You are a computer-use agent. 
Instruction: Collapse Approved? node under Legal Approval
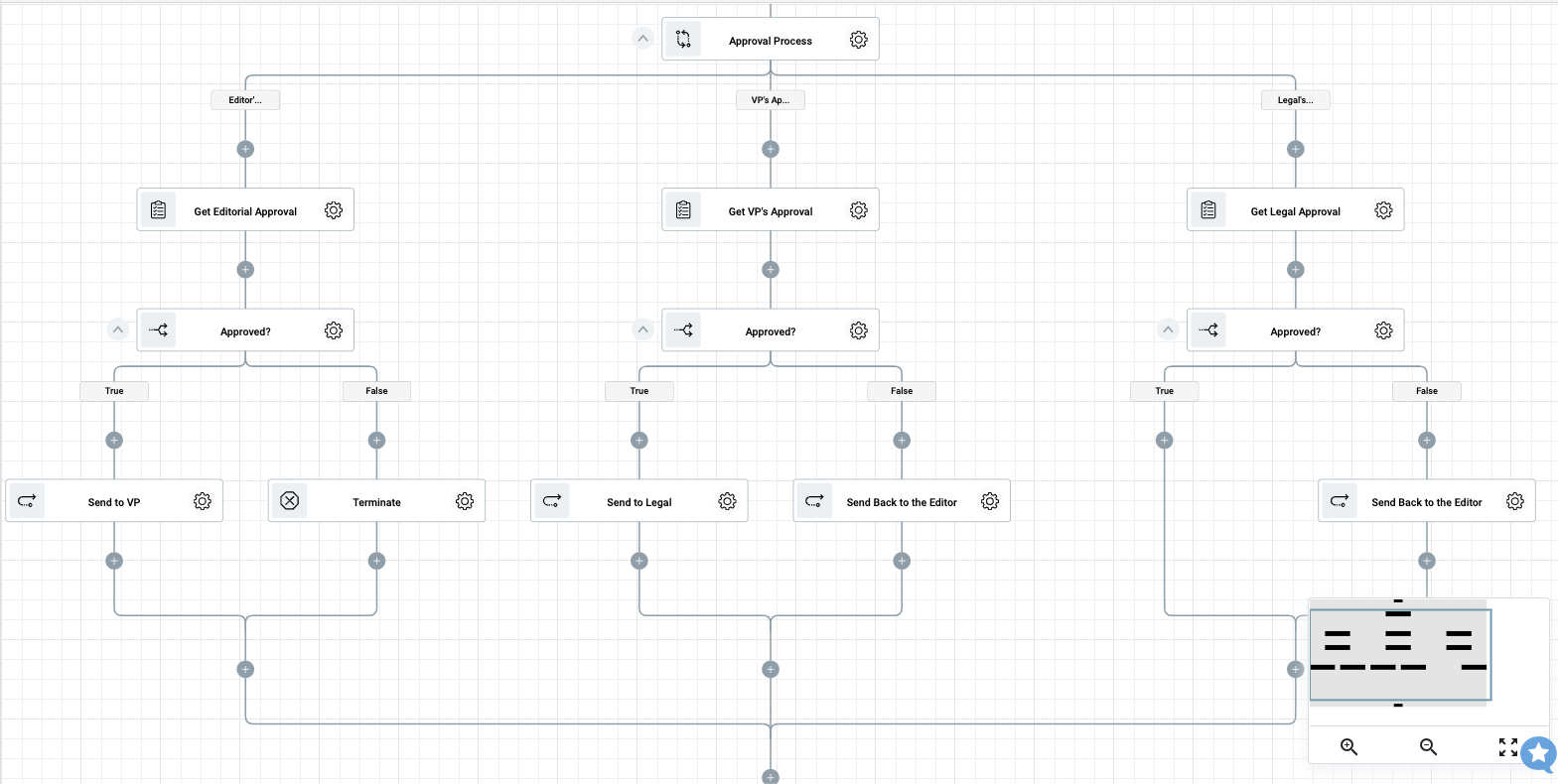1169,329
